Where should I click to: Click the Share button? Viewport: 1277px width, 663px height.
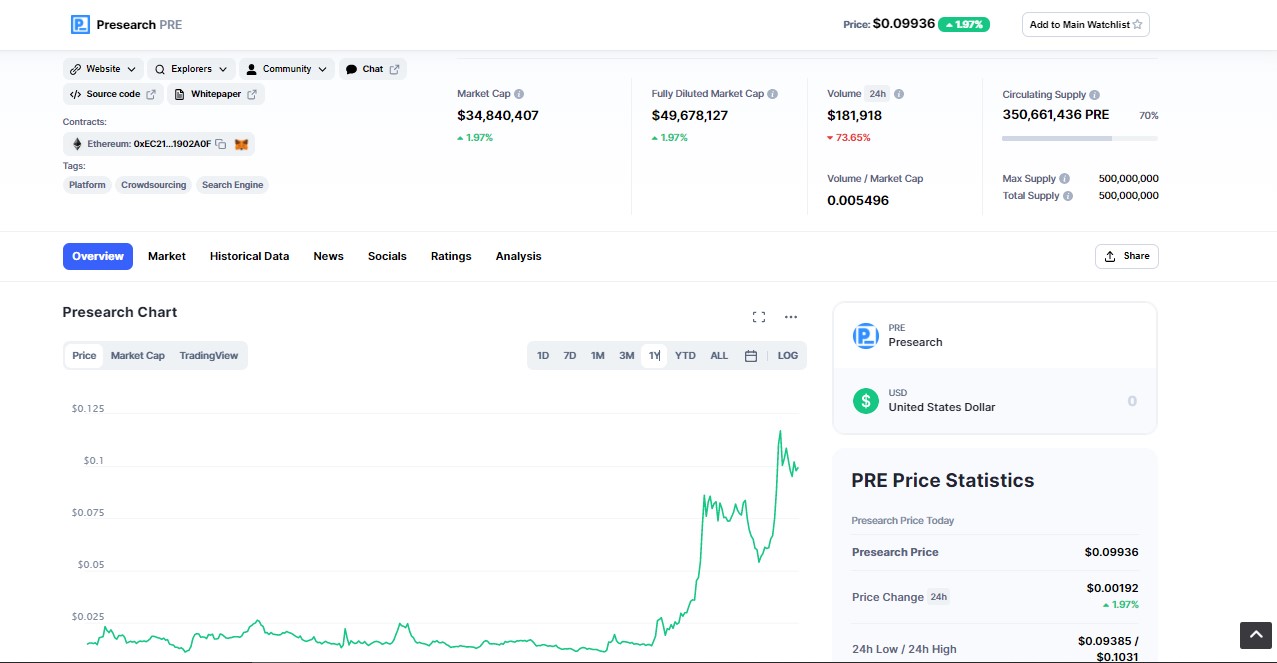[1127, 256]
